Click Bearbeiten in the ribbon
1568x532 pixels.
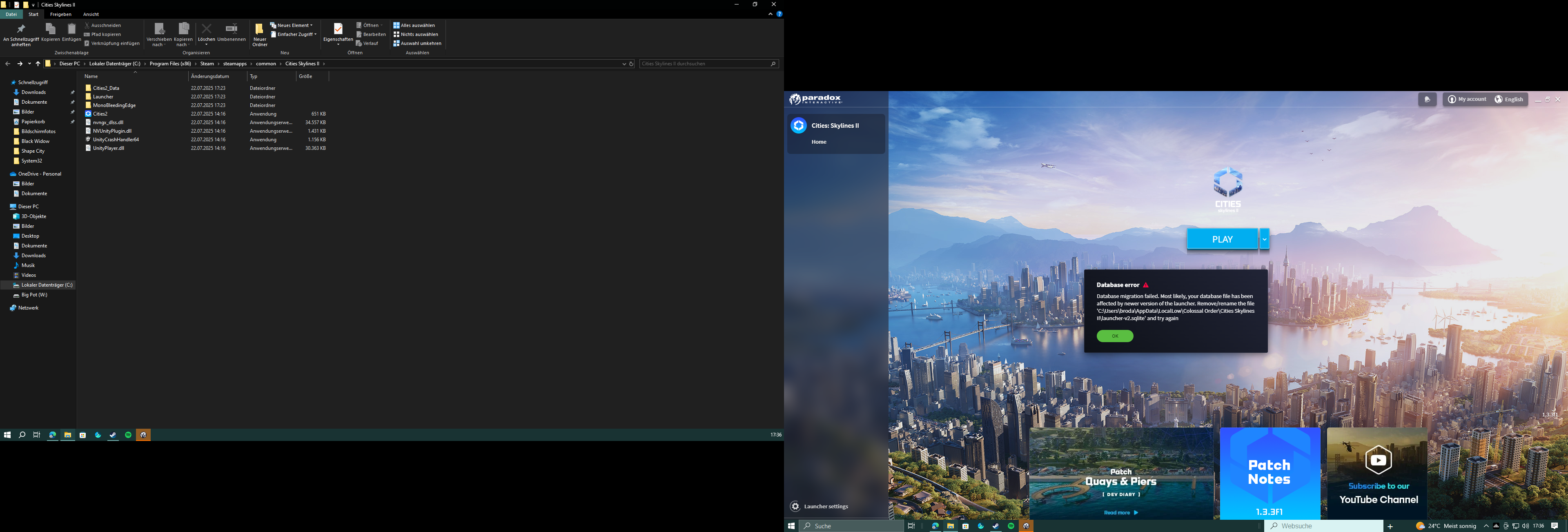[371, 35]
